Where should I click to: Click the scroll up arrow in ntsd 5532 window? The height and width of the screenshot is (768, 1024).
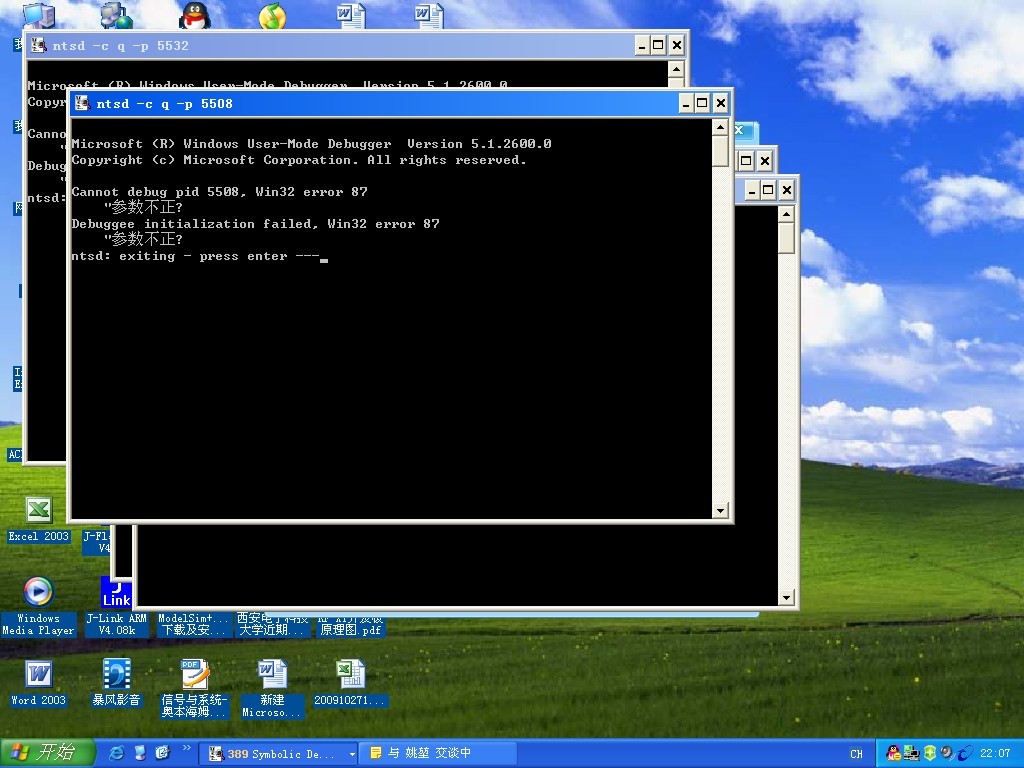pyautogui.click(x=676, y=69)
